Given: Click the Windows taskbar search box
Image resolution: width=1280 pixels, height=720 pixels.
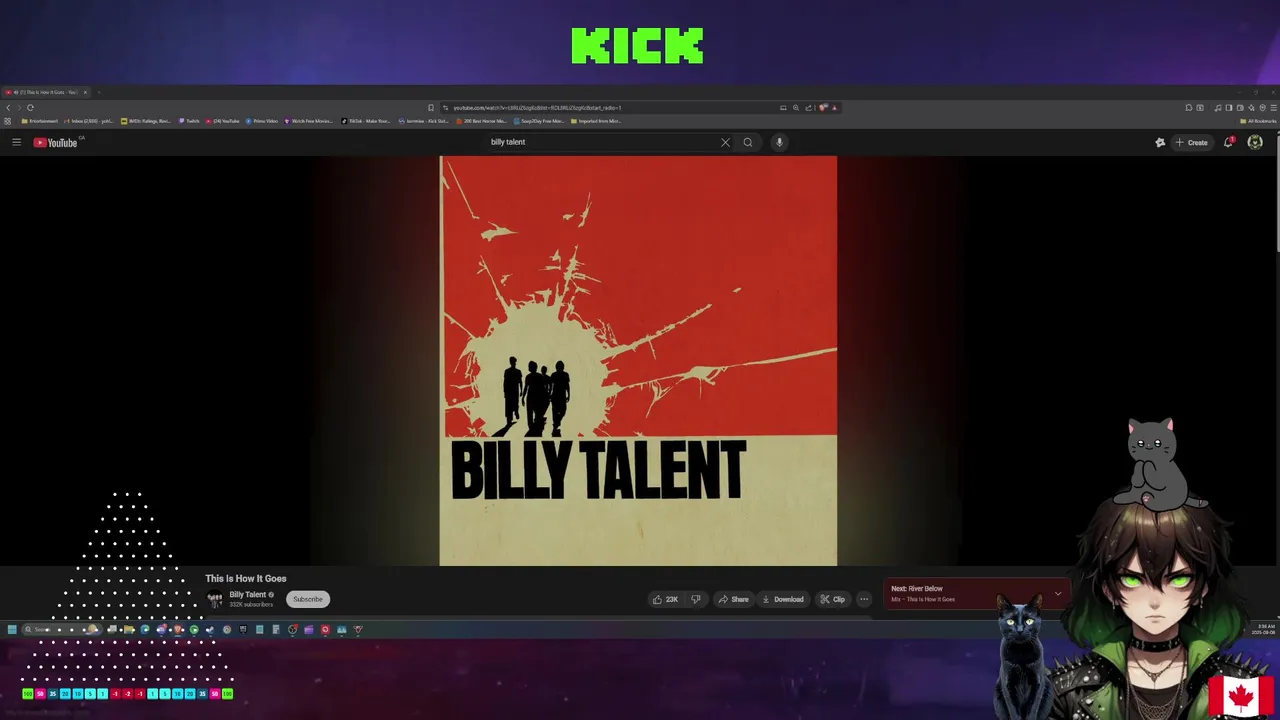Looking at the screenshot, I should point(60,629).
